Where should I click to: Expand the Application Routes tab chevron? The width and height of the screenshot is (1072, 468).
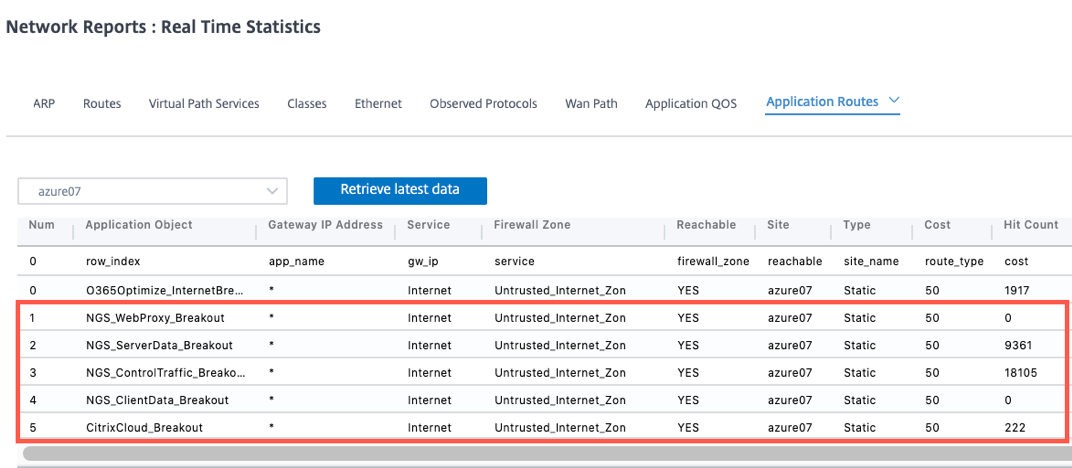click(893, 101)
